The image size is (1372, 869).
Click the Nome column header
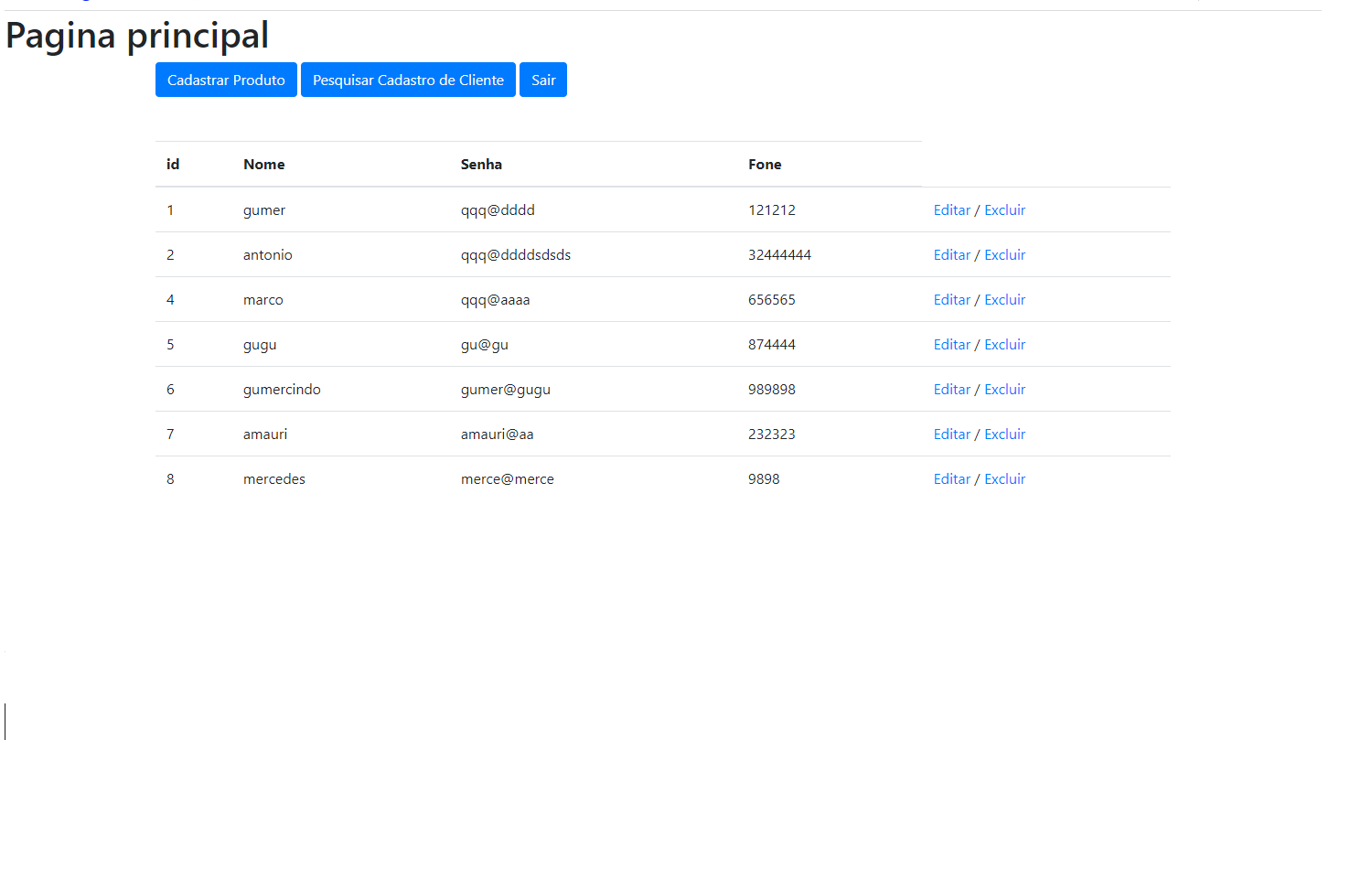264,164
